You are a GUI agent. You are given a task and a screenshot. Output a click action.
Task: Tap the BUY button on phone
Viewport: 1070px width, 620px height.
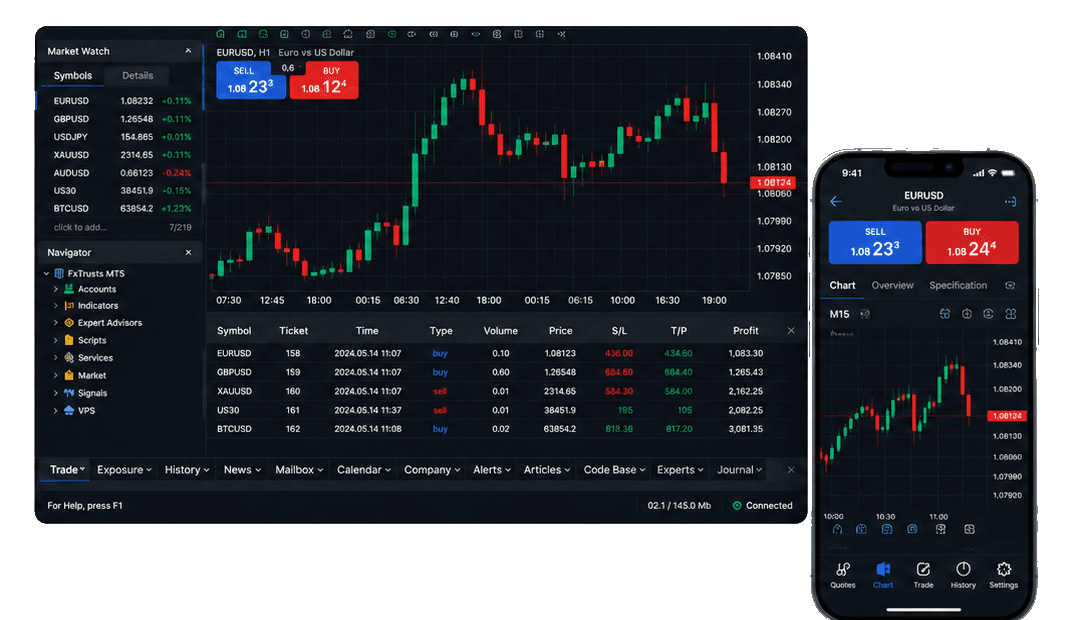pyautogui.click(x=972, y=242)
